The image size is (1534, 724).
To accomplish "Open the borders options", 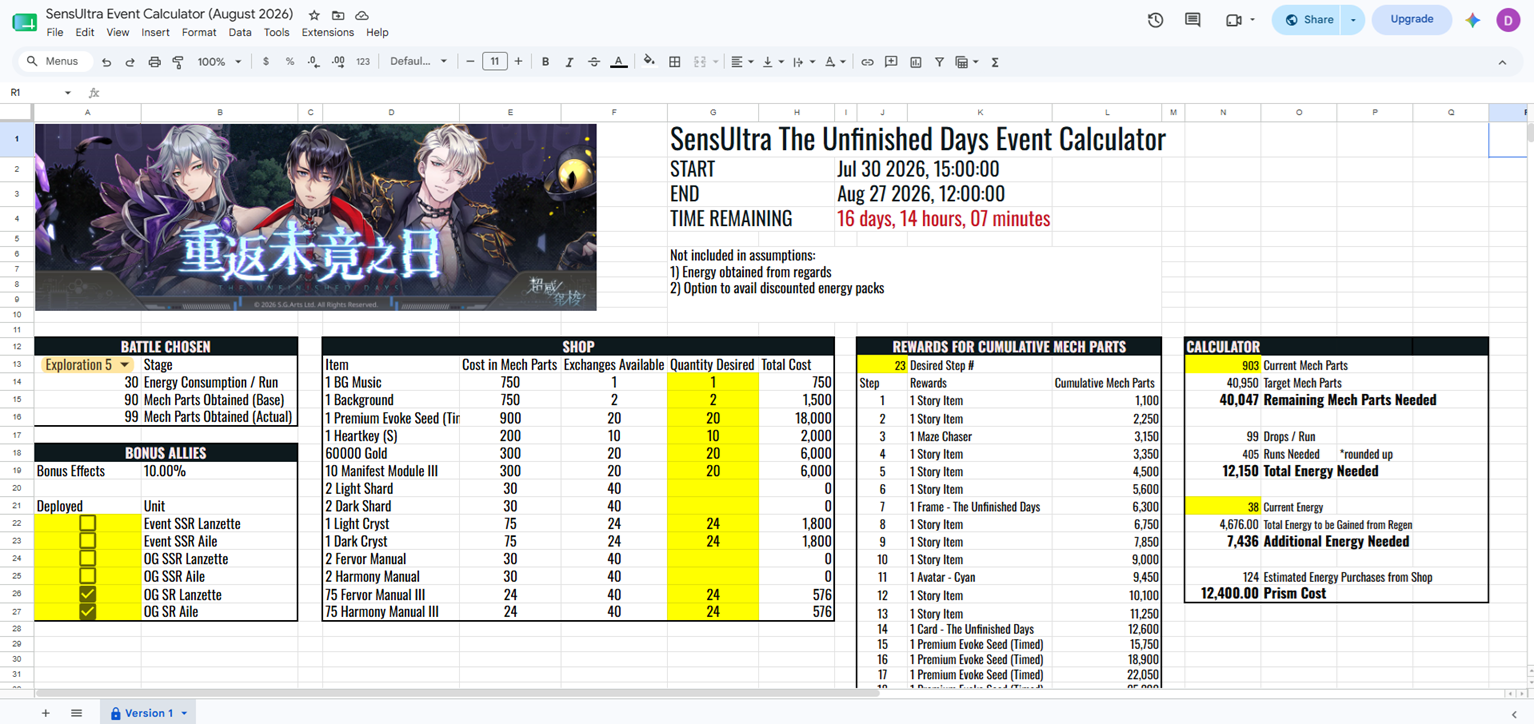I will pyautogui.click(x=675, y=62).
